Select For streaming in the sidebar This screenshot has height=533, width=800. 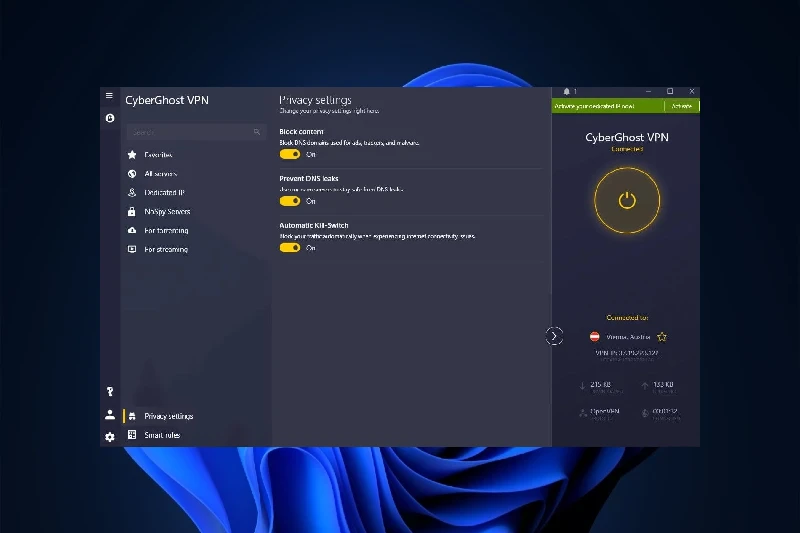tap(194, 249)
